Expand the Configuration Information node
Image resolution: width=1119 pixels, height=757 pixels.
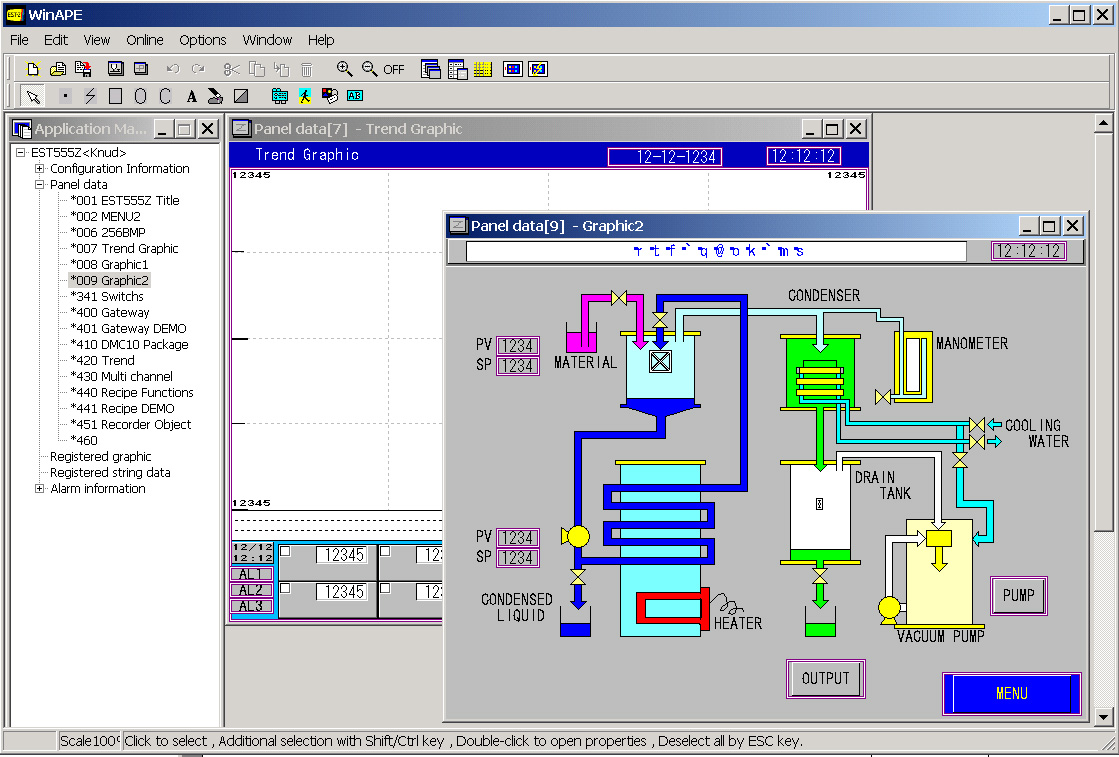pos(40,169)
